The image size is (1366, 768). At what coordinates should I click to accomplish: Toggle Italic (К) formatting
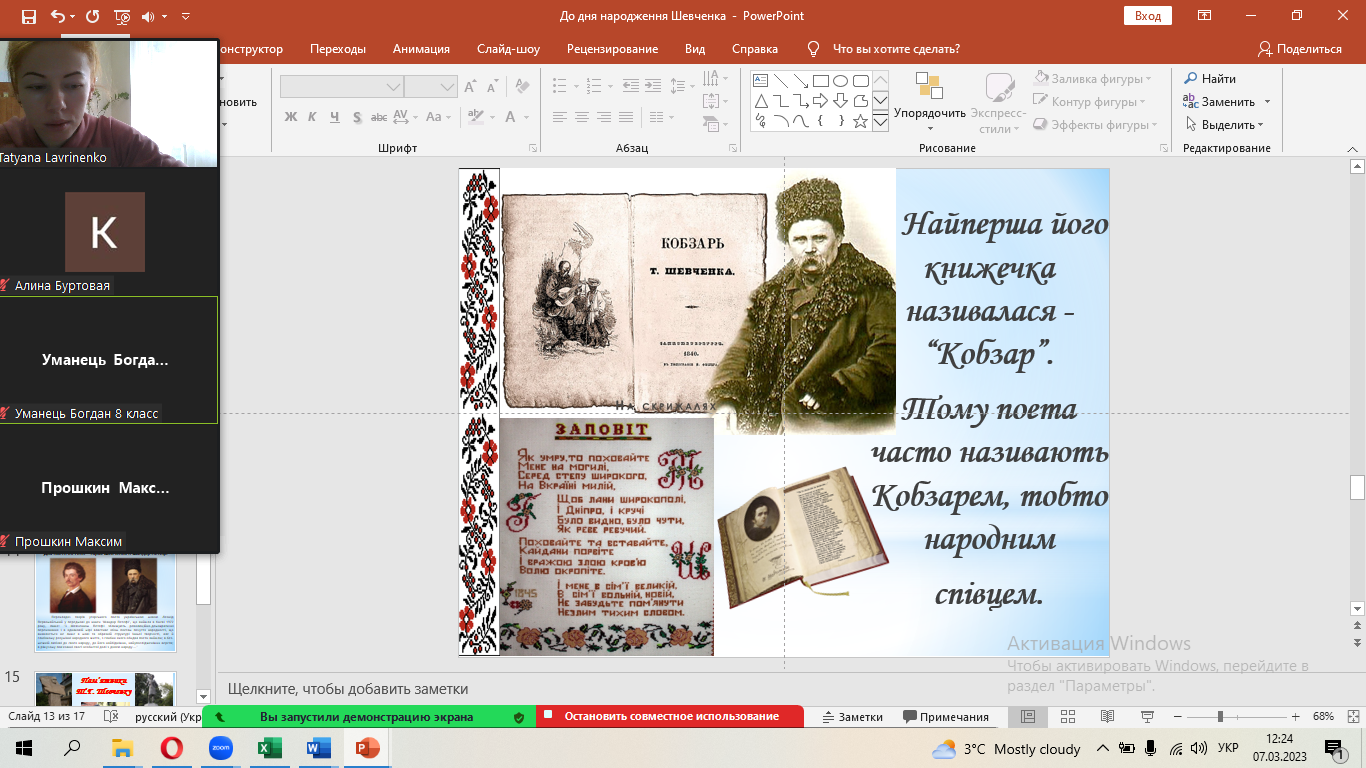(313, 117)
